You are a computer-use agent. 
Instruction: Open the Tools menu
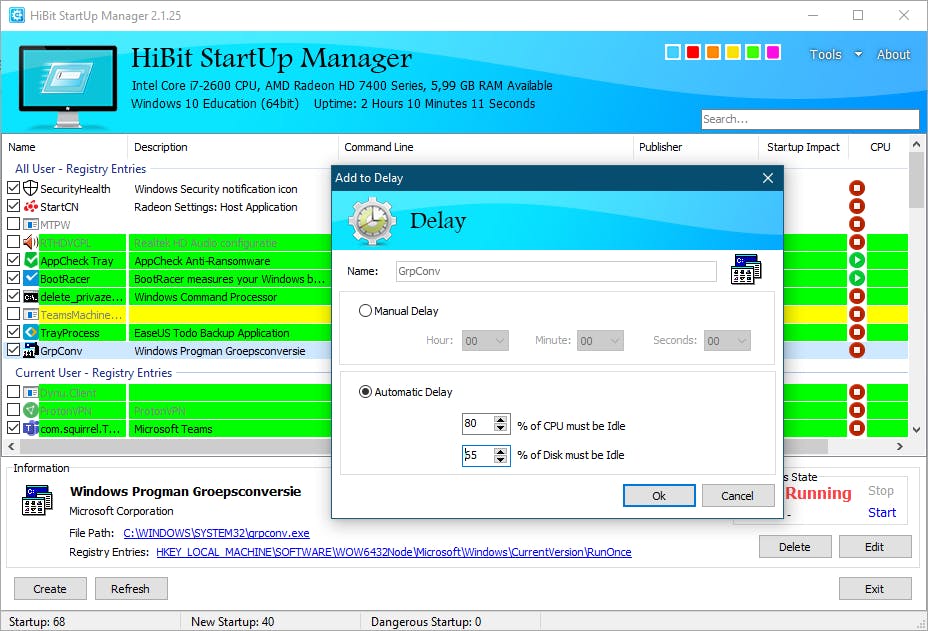pos(825,54)
